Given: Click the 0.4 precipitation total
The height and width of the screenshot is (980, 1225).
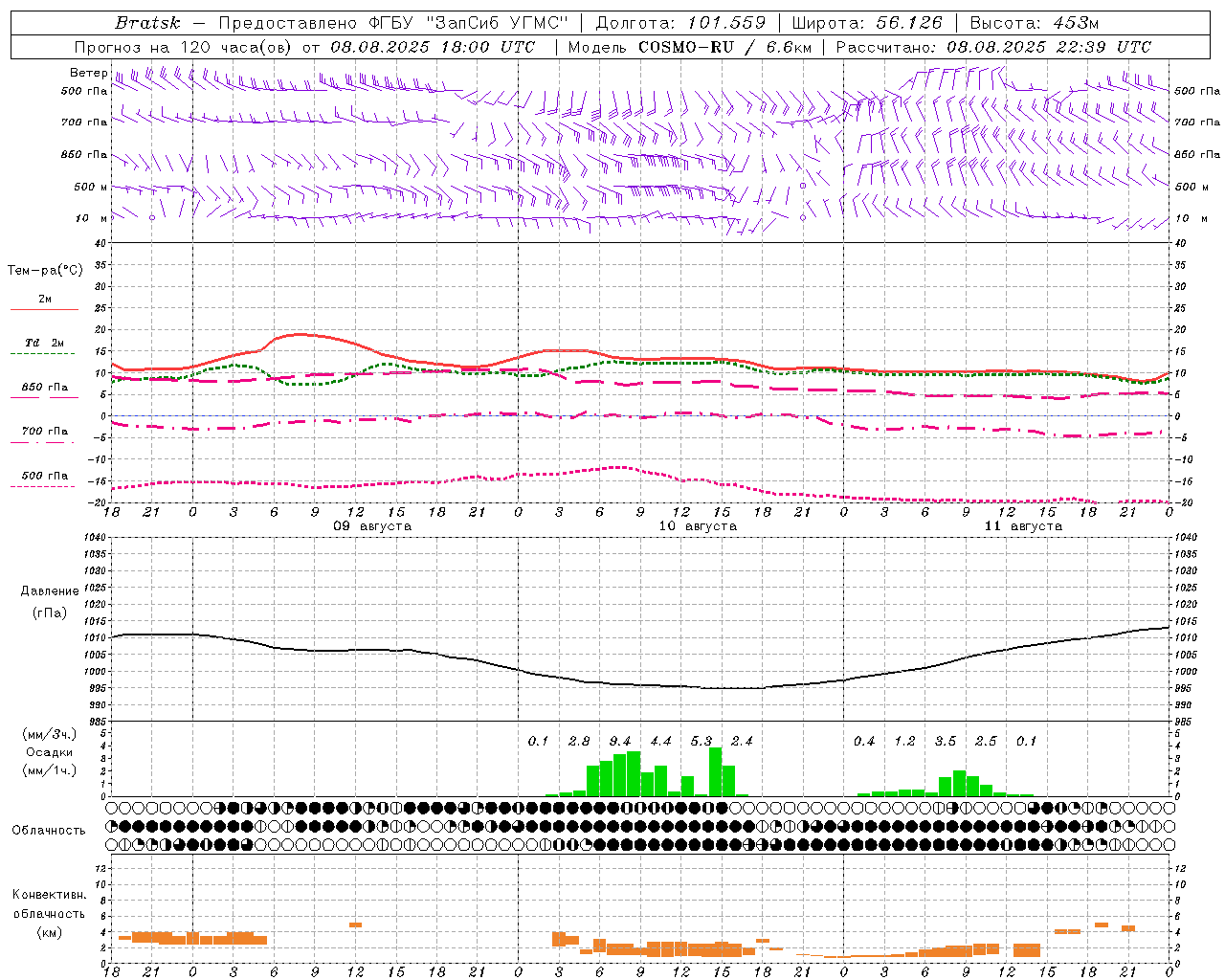Looking at the screenshot, I should click(x=864, y=741).
